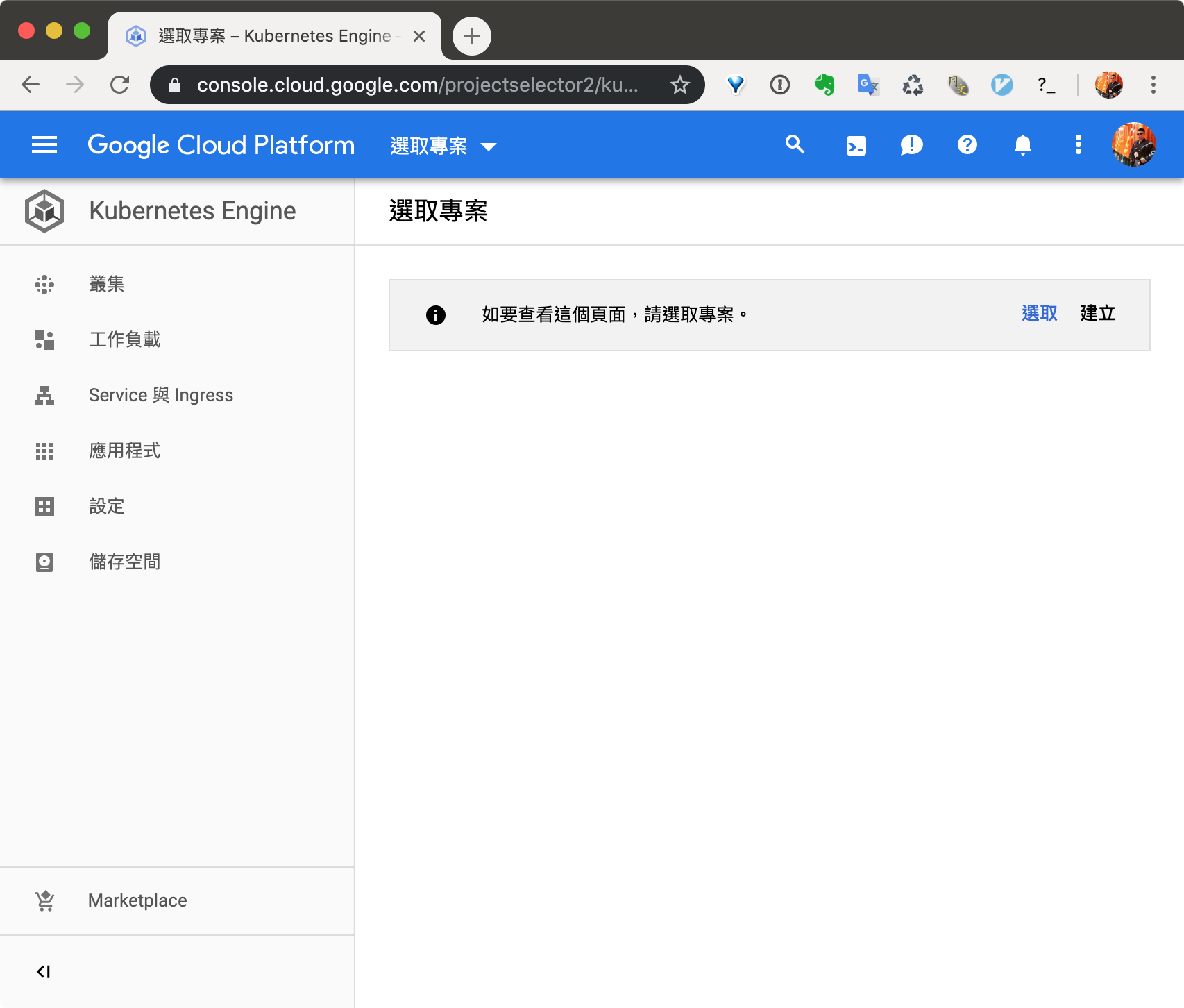Select Service 與 Ingress in sidebar

[177, 396]
